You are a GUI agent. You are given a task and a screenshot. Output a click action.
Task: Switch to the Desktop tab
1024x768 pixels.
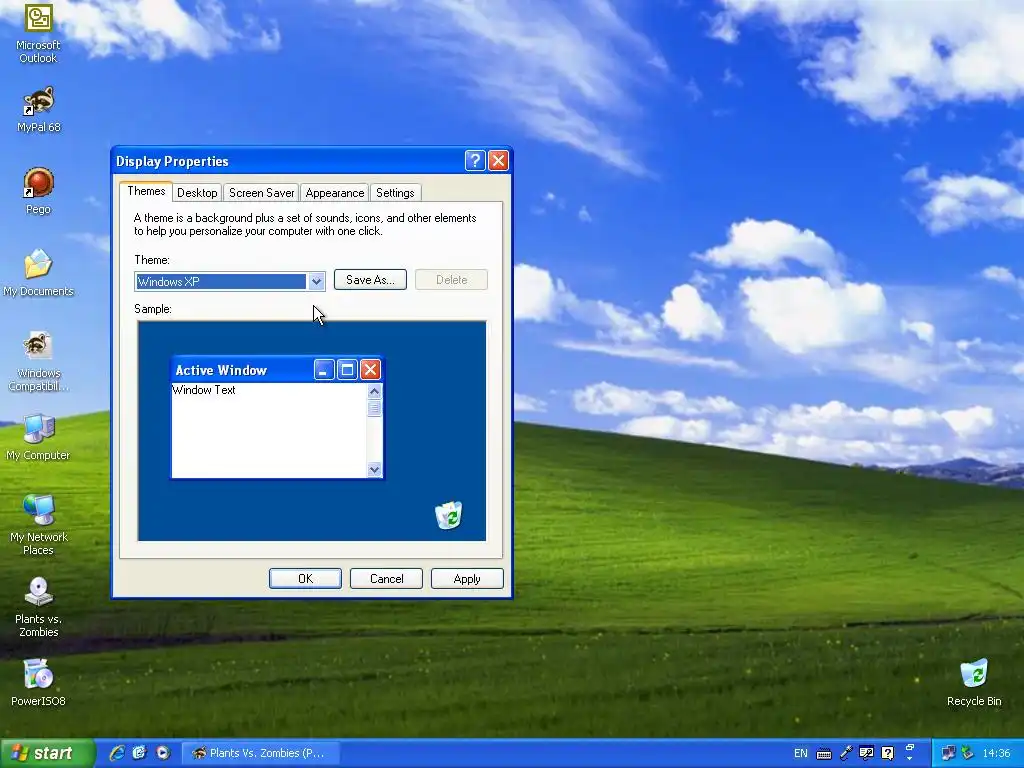(x=197, y=193)
